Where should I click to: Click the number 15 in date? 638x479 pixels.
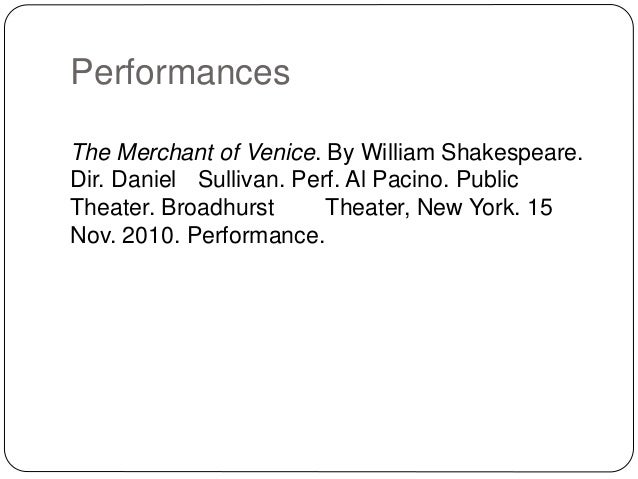coord(540,207)
